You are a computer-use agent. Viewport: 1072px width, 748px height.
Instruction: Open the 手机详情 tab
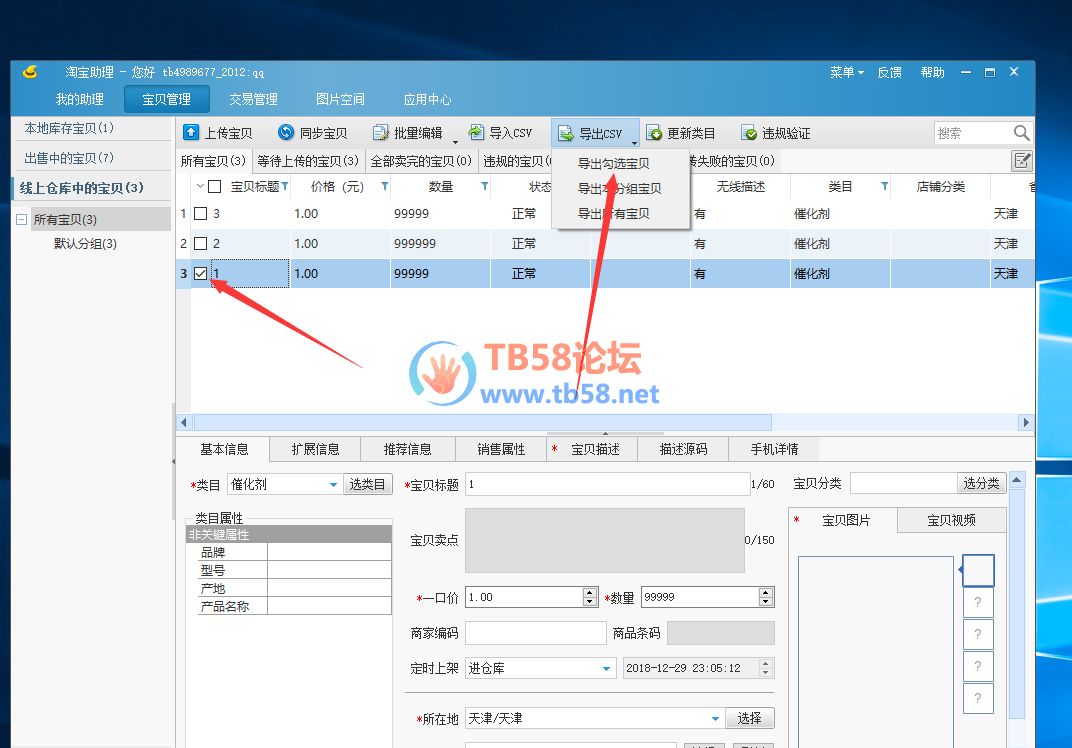[x=774, y=449]
